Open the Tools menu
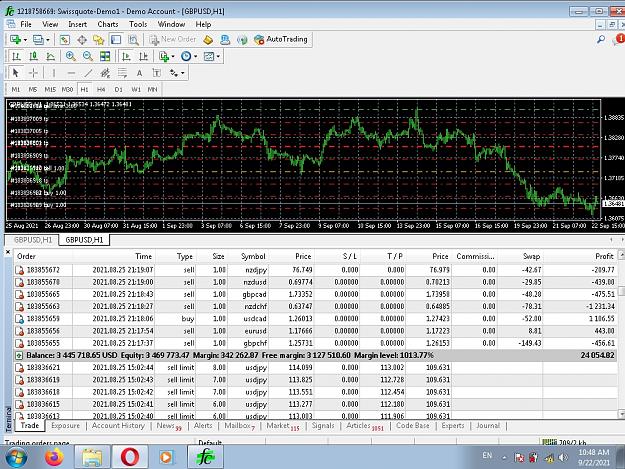 138,24
